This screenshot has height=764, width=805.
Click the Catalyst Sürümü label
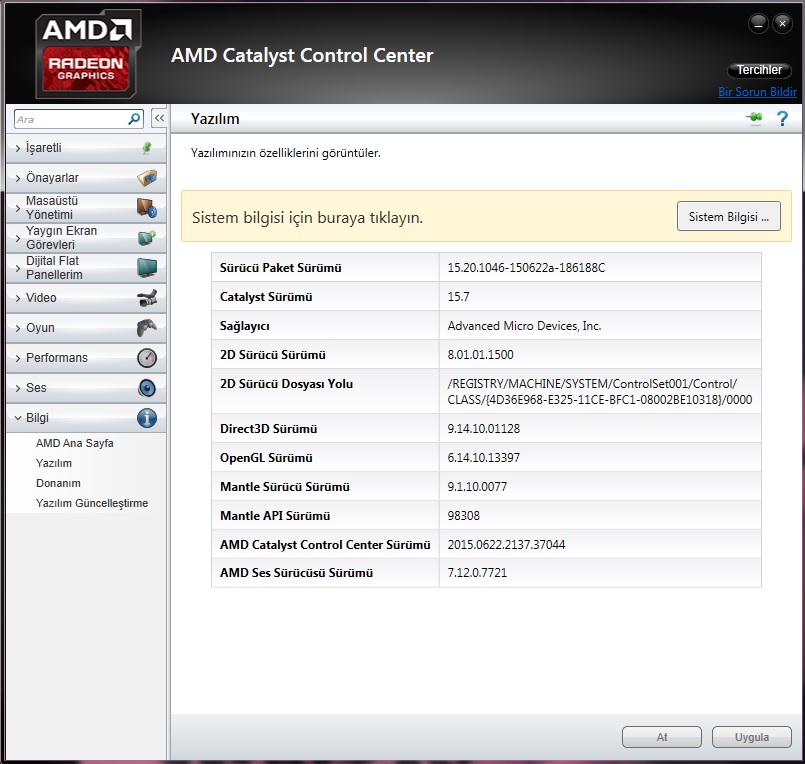[266, 297]
